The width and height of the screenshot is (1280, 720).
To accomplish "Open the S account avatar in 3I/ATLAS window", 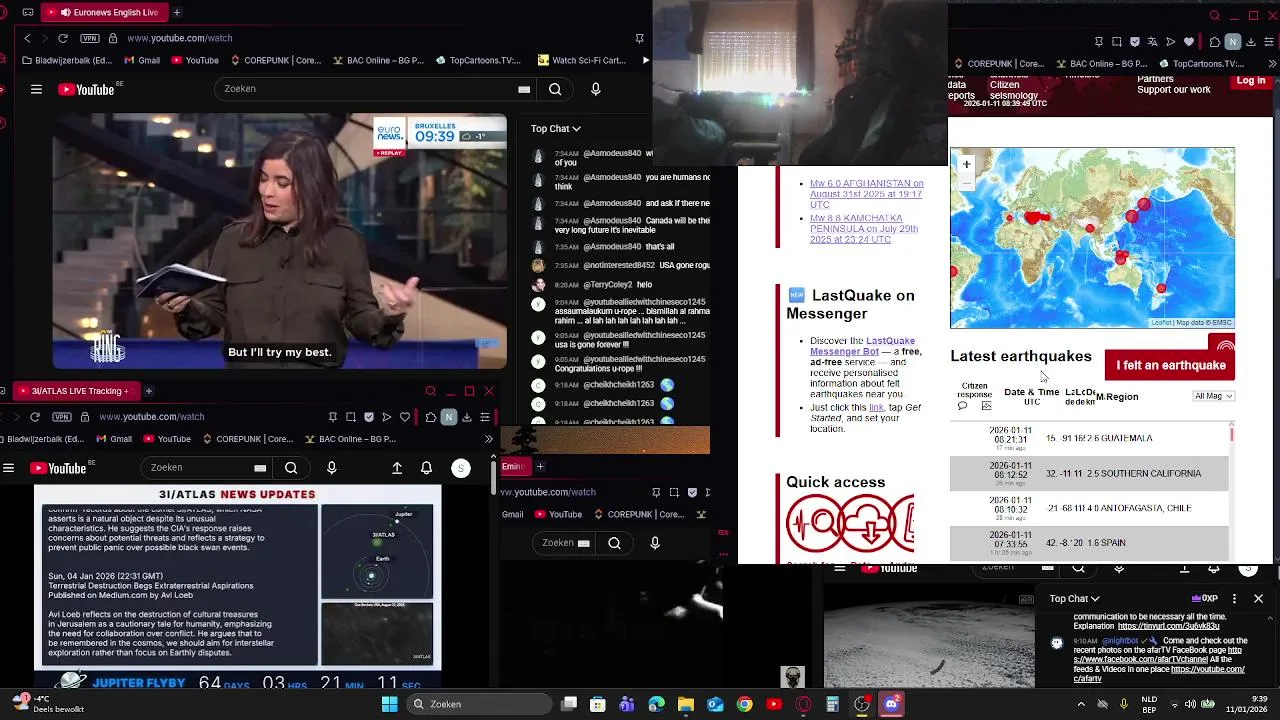I will (x=461, y=468).
